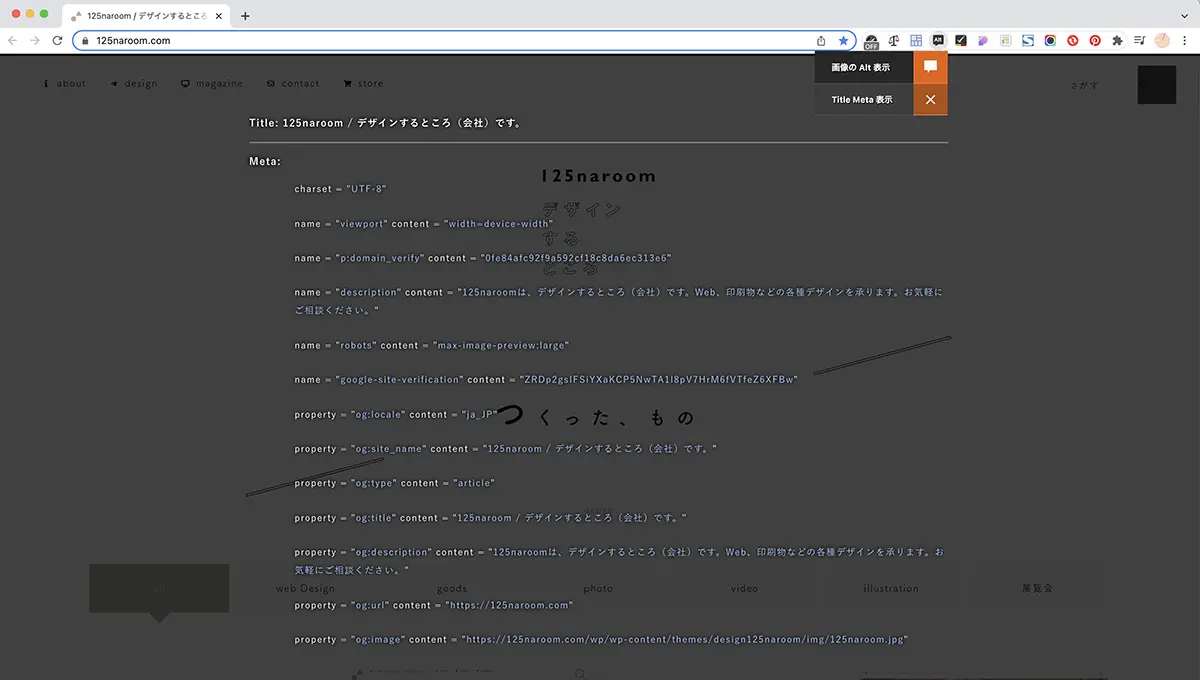The width and height of the screenshot is (1200, 680).
Task: Click the robots max-image-preview meta line
Action: click(432, 345)
